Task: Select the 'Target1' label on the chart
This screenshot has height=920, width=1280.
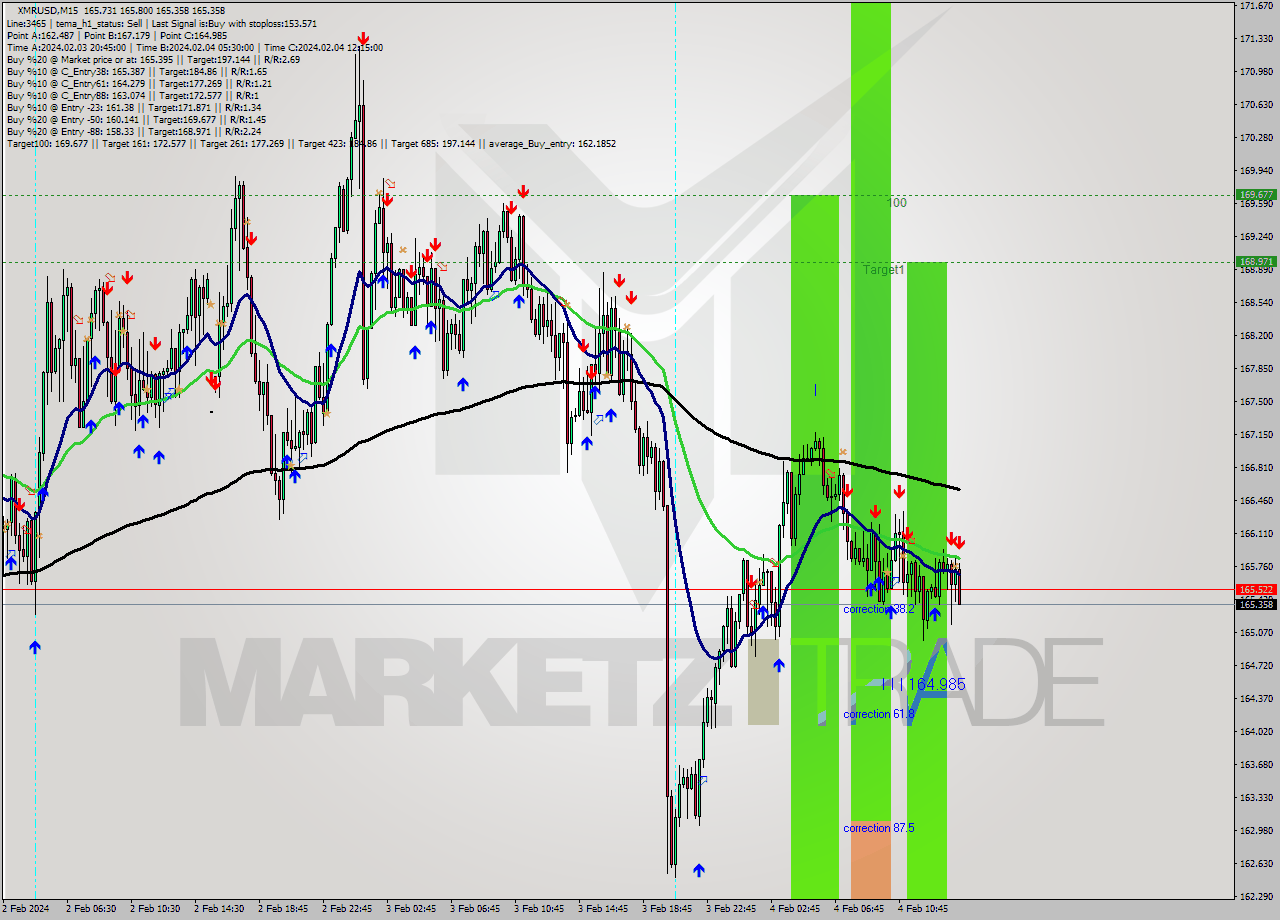Action: pyautogui.click(x=884, y=270)
